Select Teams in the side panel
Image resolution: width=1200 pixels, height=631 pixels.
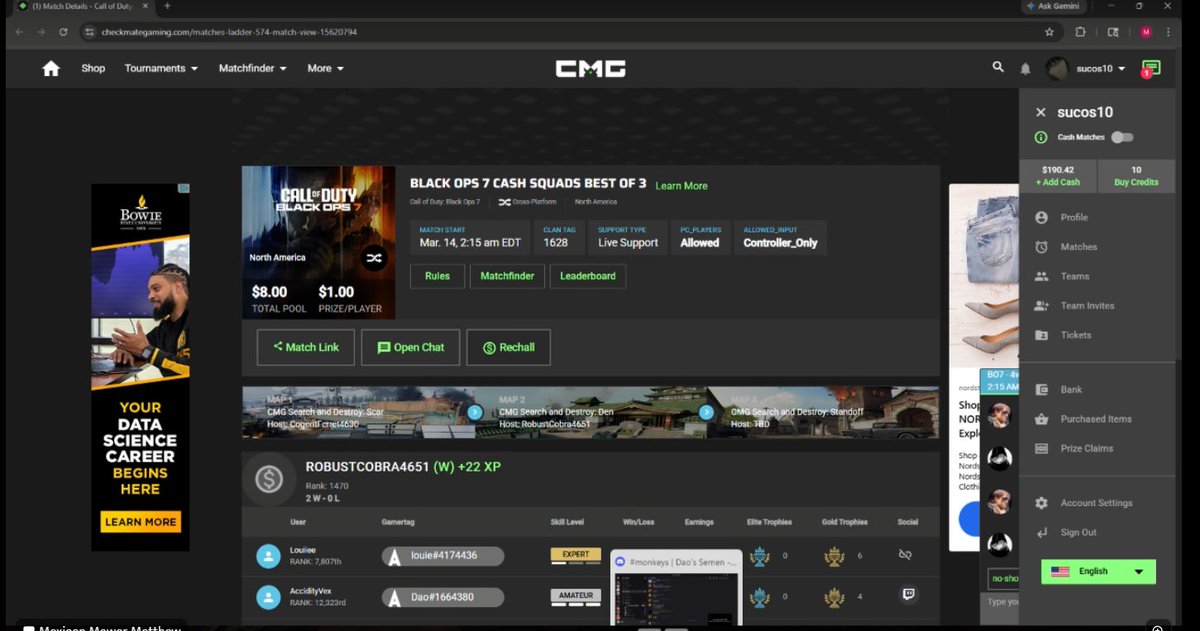pos(1075,276)
